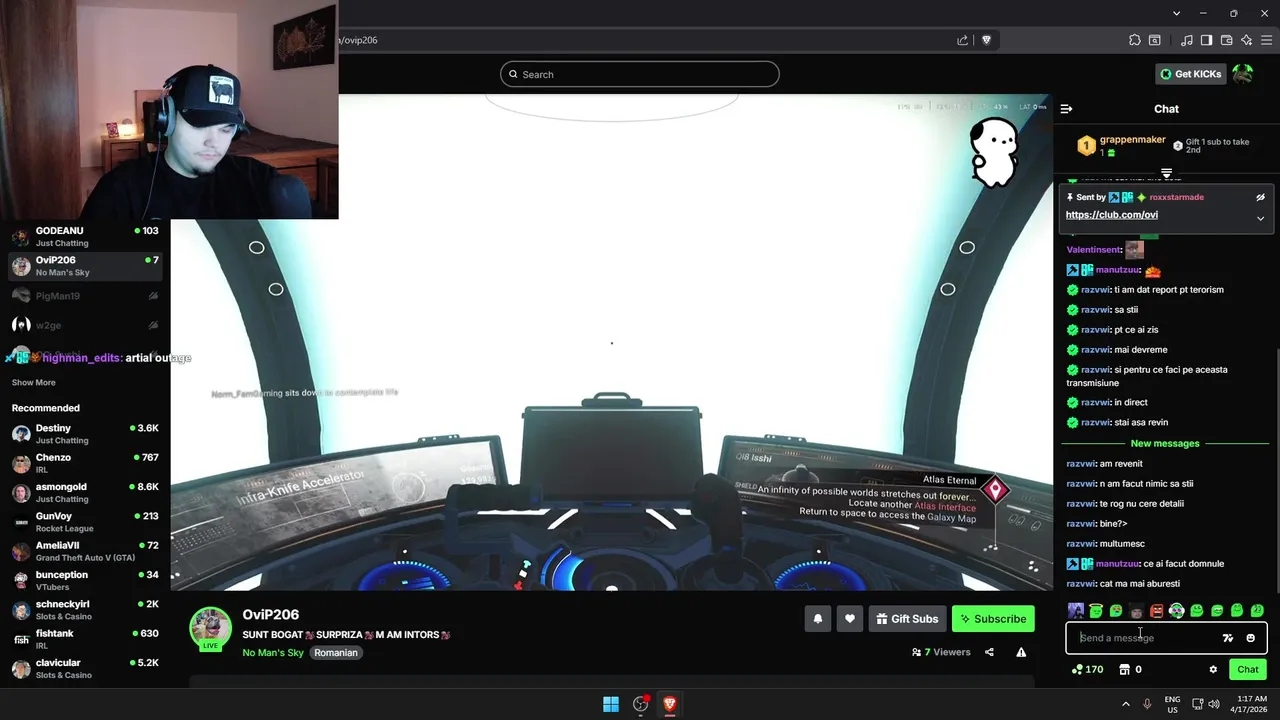Insert the first purple avatar emote
The image size is (1280, 720).
(1075, 610)
